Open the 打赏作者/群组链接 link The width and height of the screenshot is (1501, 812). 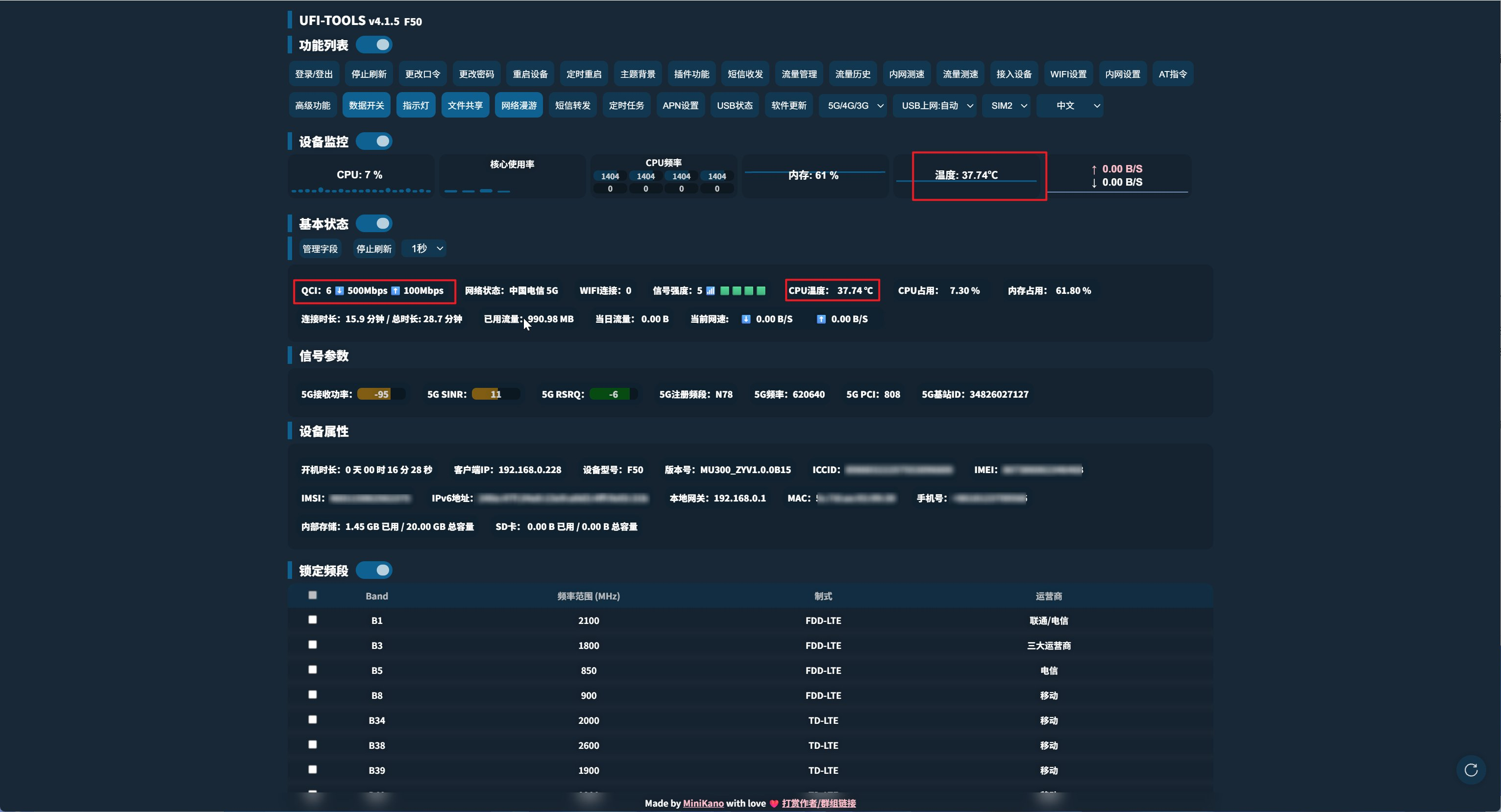click(819, 803)
